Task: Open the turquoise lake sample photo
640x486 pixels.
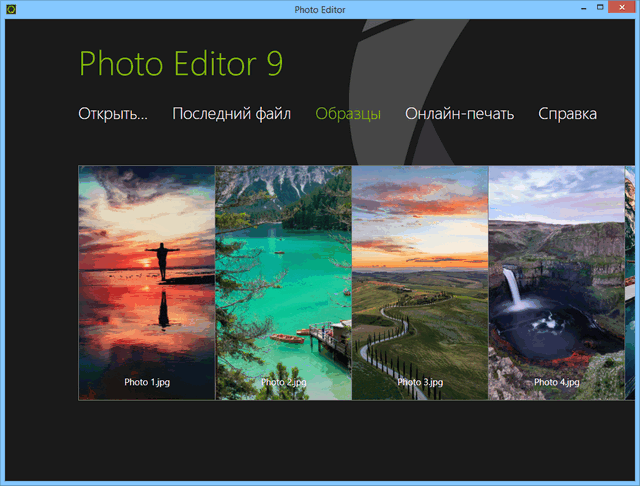Action: point(284,270)
